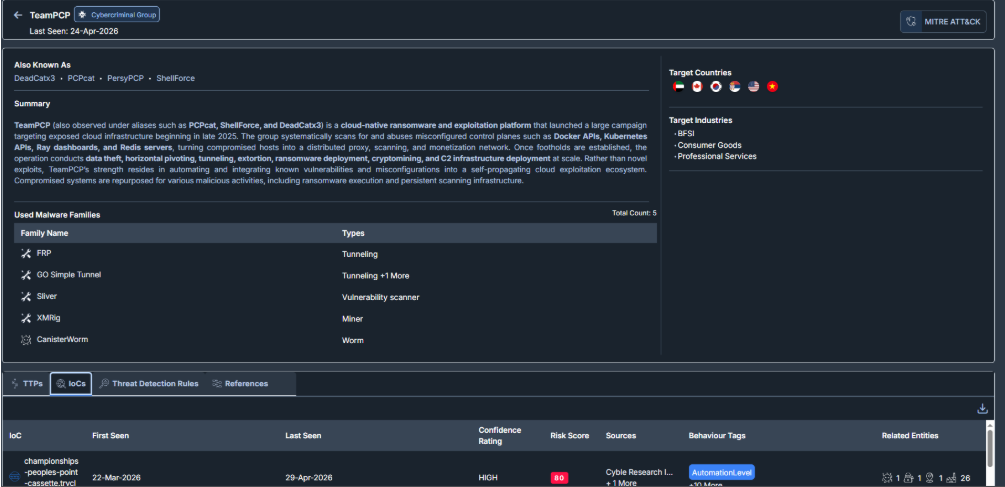Select the Serbia flag icon
Image resolution: width=1005 pixels, height=487 pixels.
(735, 87)
